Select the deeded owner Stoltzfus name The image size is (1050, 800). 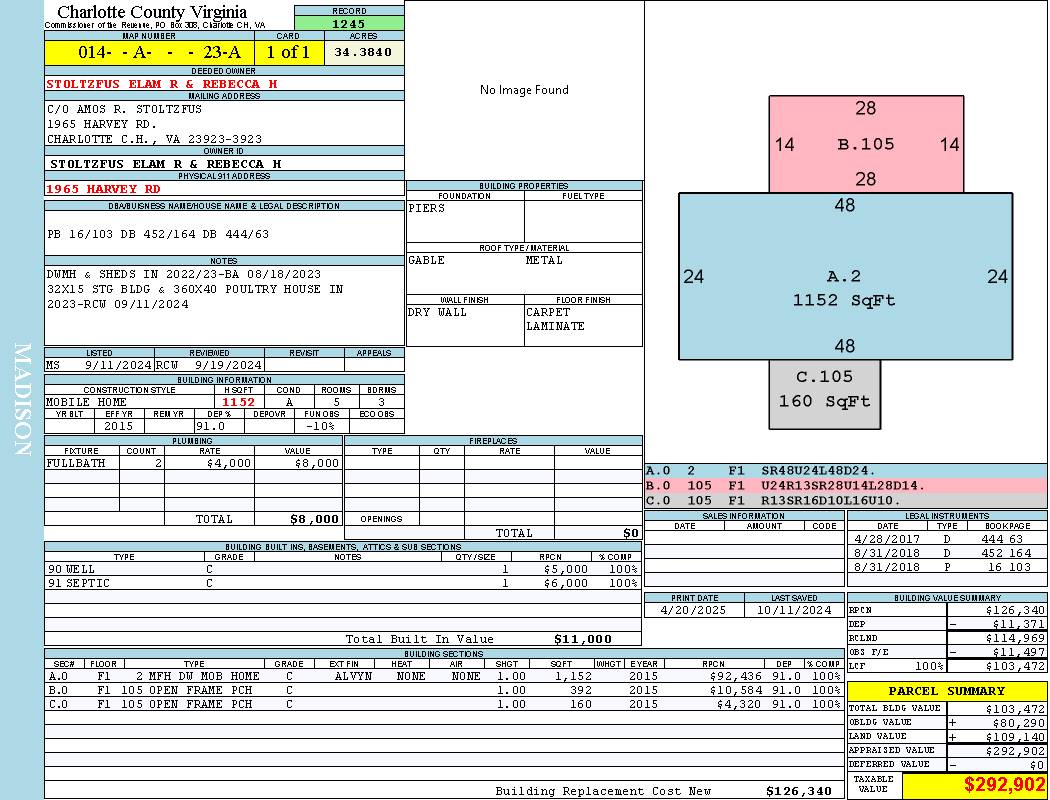pyautogui.click(x=161, y=84)
